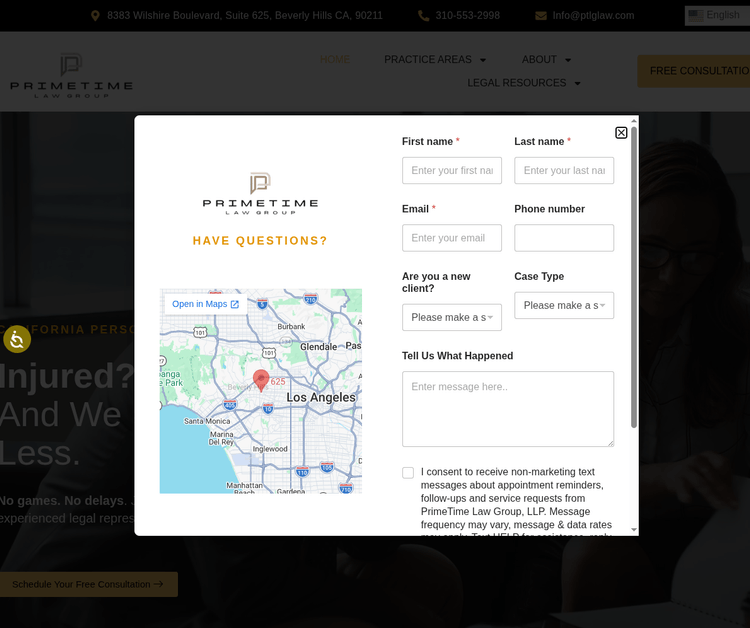This screenshot has height=628, width=750.
Task: Focus the Phone number input field
Action: [x=564, y=238]
